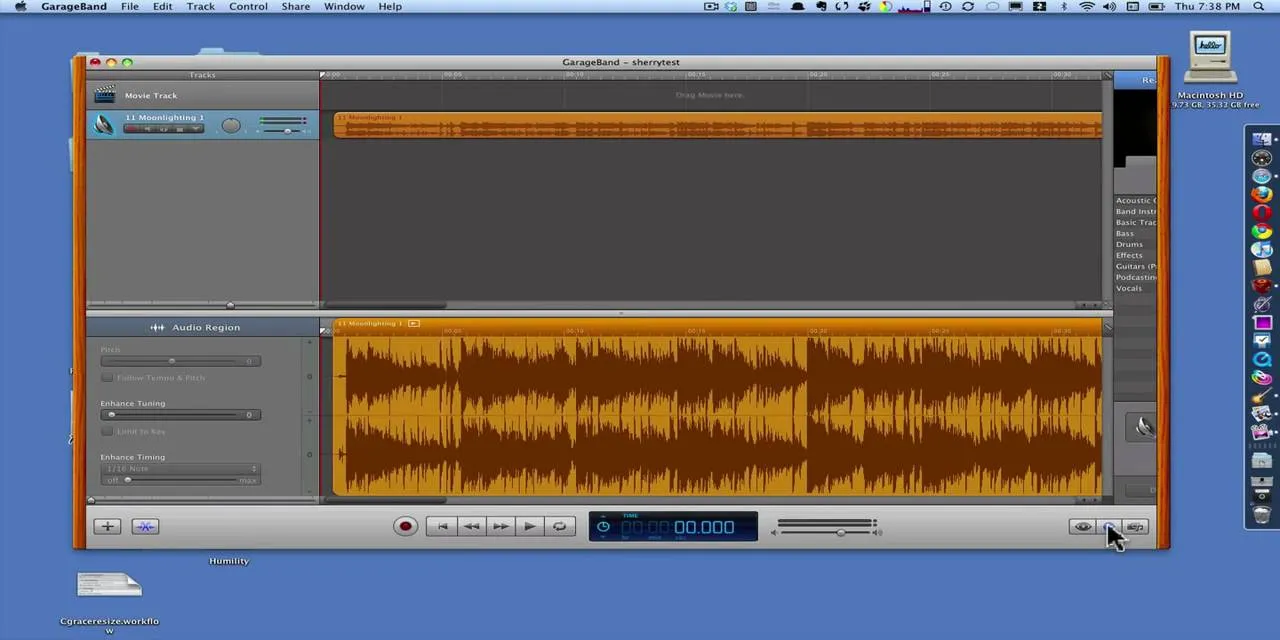Select the Basic Track category
Image resolution: width=1280 pixels, height=640 pixels.
(x=1135, y=222)
